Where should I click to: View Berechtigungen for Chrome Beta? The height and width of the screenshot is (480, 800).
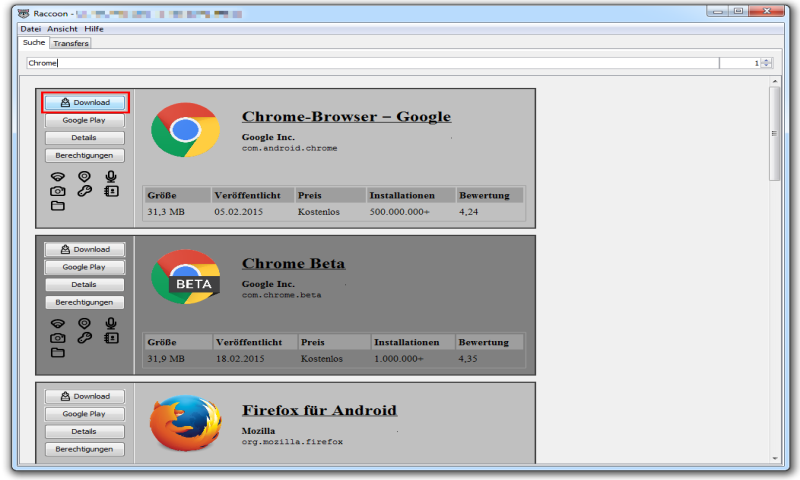85,302
